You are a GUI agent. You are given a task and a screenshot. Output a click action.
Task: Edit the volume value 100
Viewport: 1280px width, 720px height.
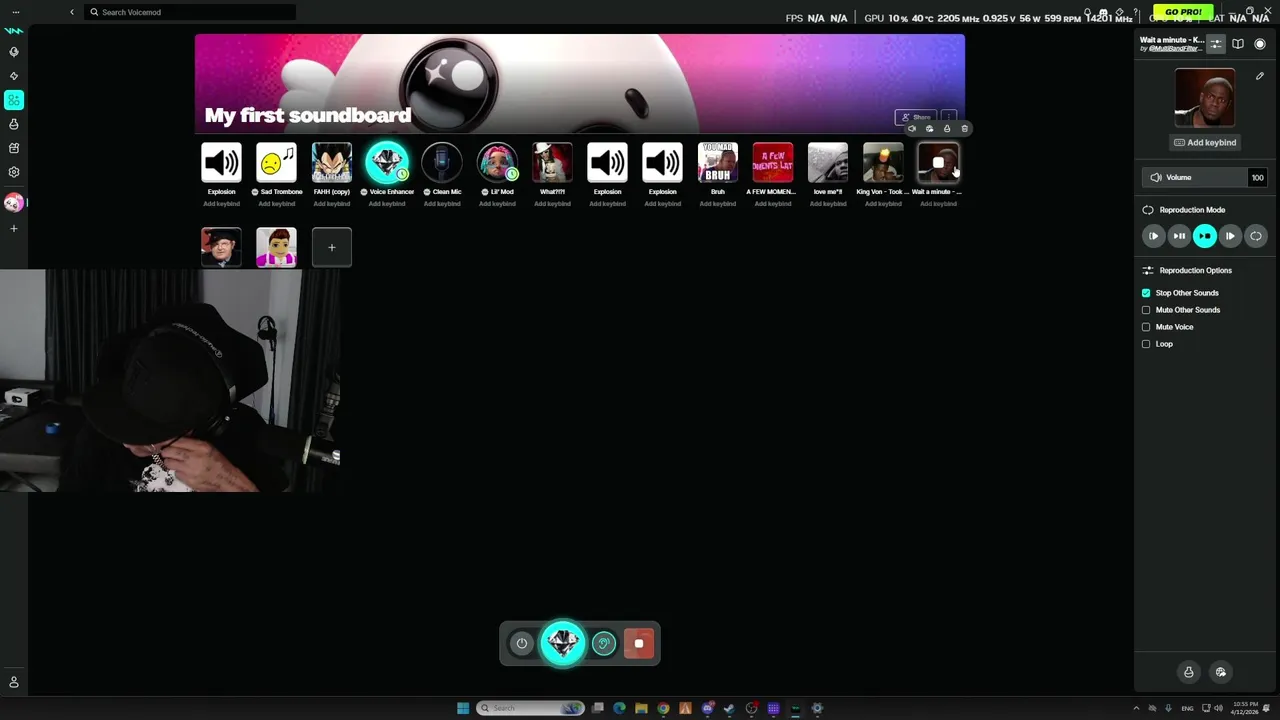click(x=1257, y=177)
